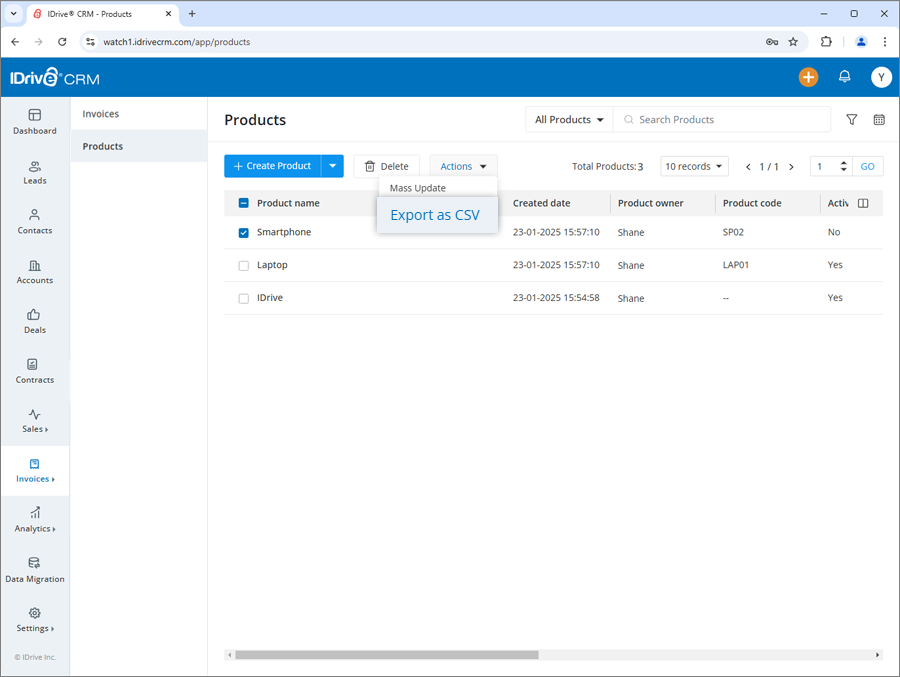The width and height of the screenshot is (900, 677).
Task: Click the orange plus quick-create icon
Action: [808, 77]
